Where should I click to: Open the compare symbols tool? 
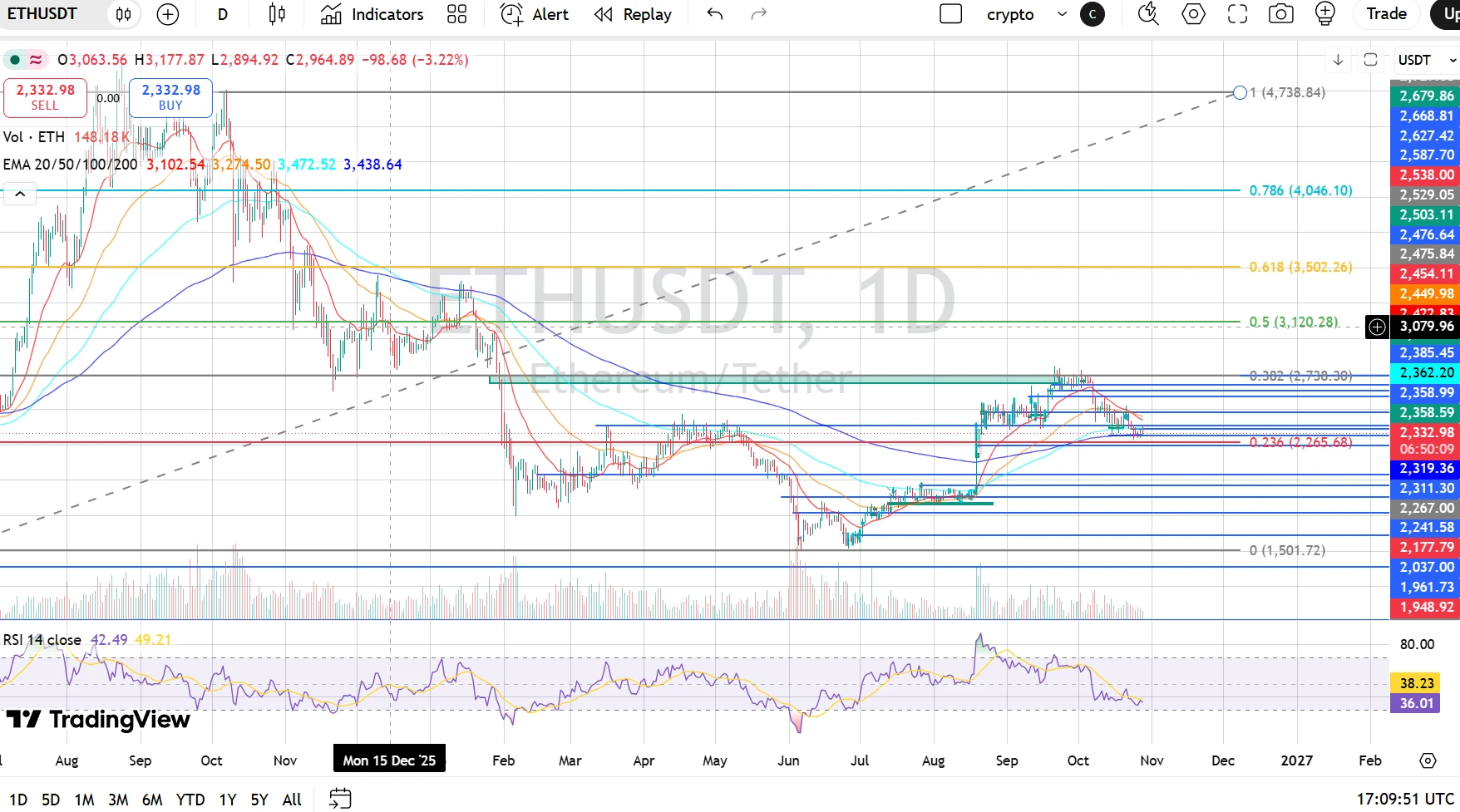click(x=123, y=14)
